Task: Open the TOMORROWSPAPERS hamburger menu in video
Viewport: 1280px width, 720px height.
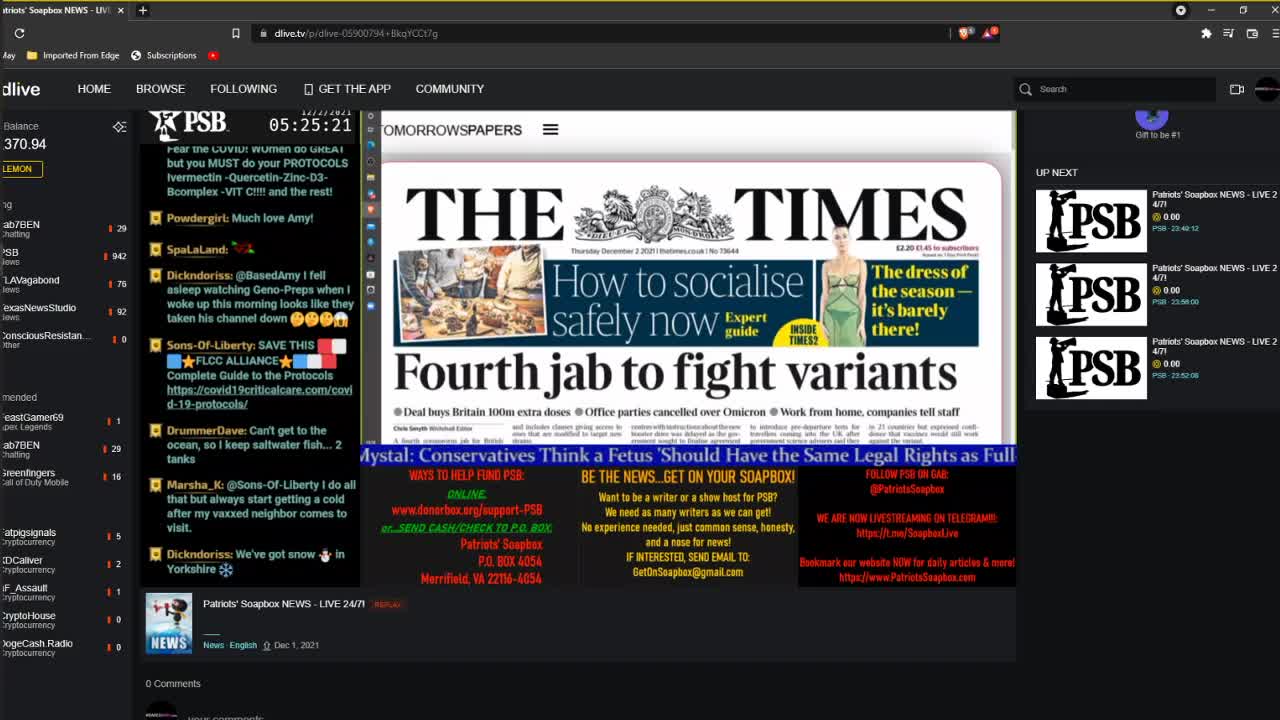Action: 550,129
